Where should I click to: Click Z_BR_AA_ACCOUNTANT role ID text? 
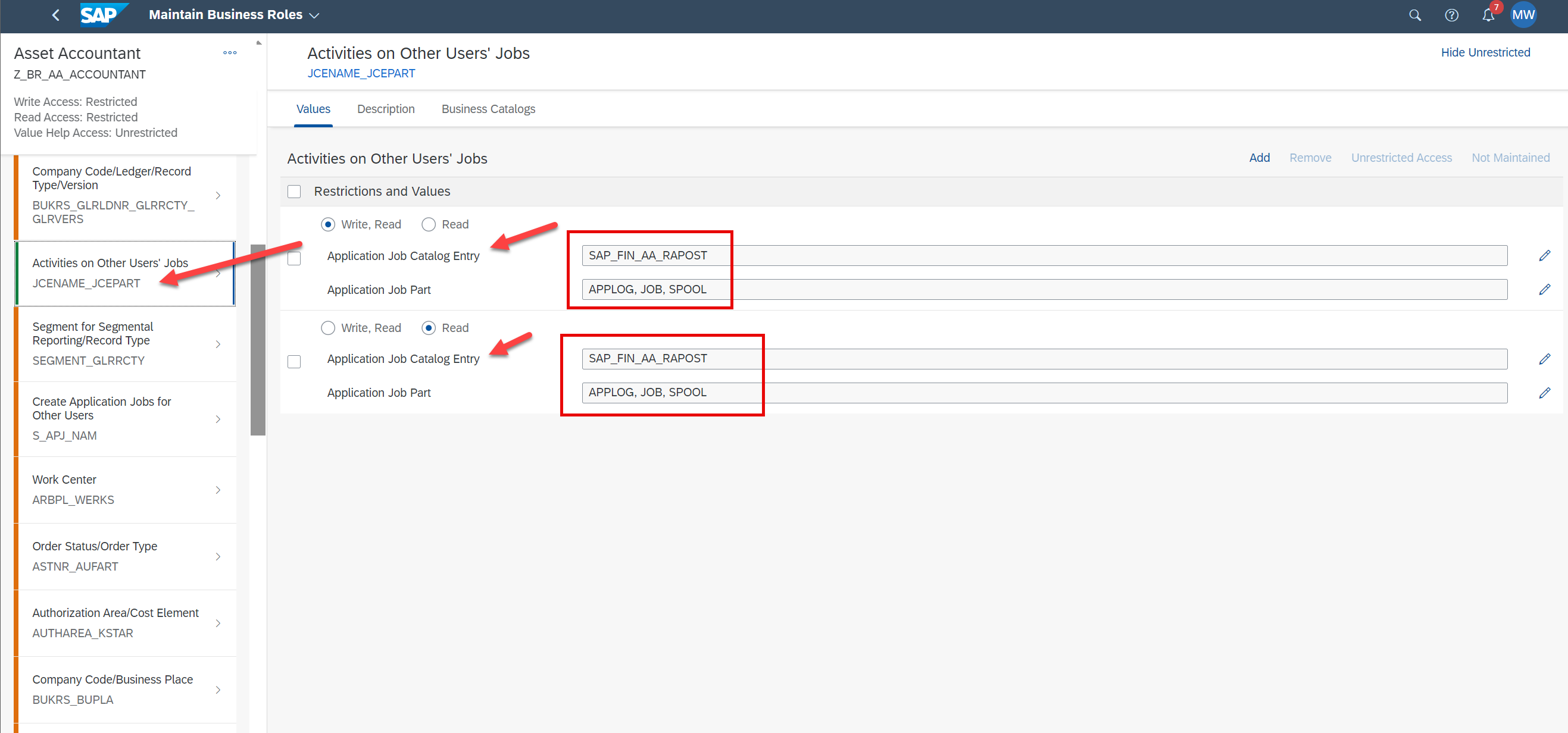(x=80, y=75)
